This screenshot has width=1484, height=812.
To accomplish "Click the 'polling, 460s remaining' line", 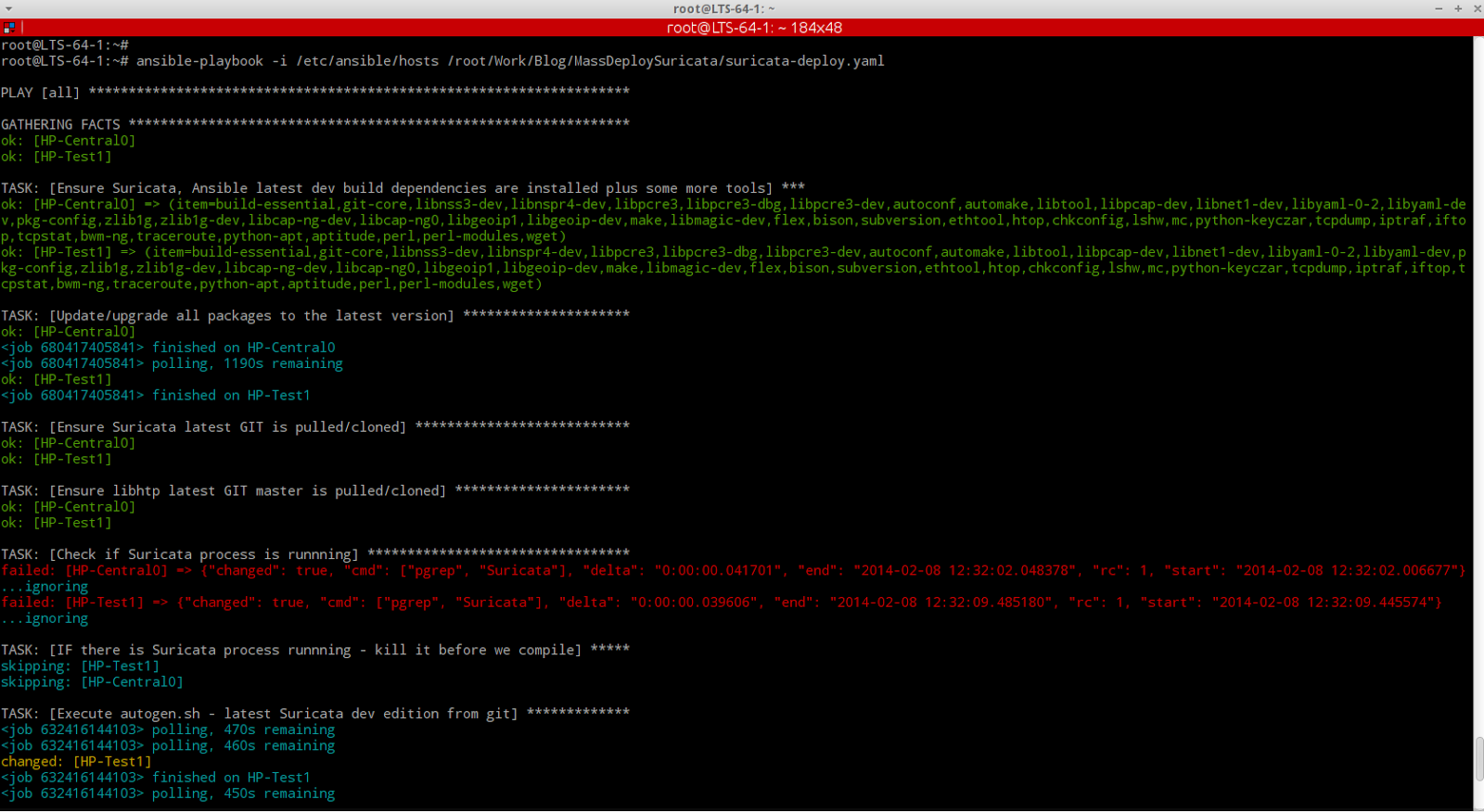I will point(168,745).
